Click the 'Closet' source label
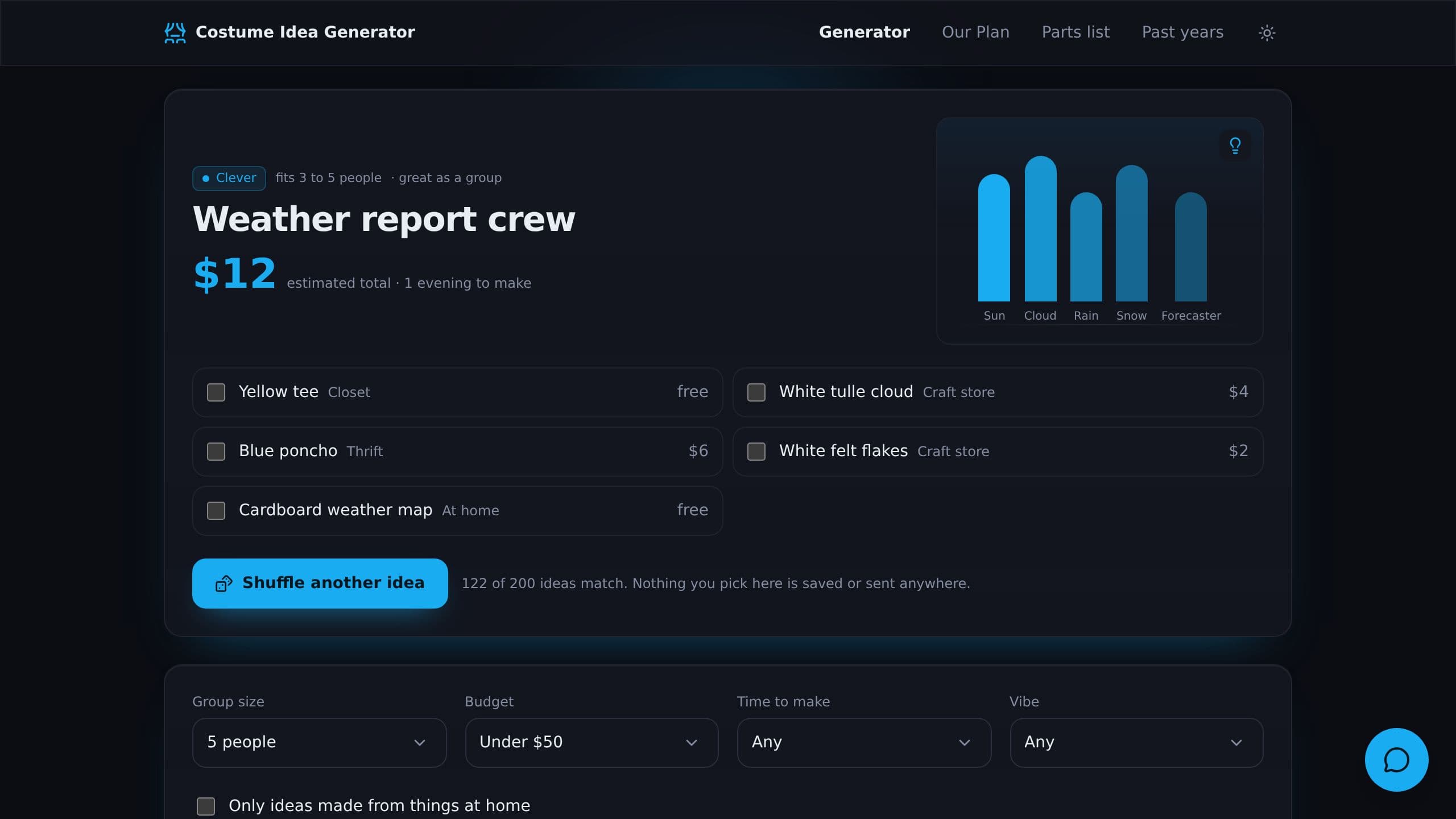The width and height of the screenshot is (1456, 819). [x=349, y=392]
